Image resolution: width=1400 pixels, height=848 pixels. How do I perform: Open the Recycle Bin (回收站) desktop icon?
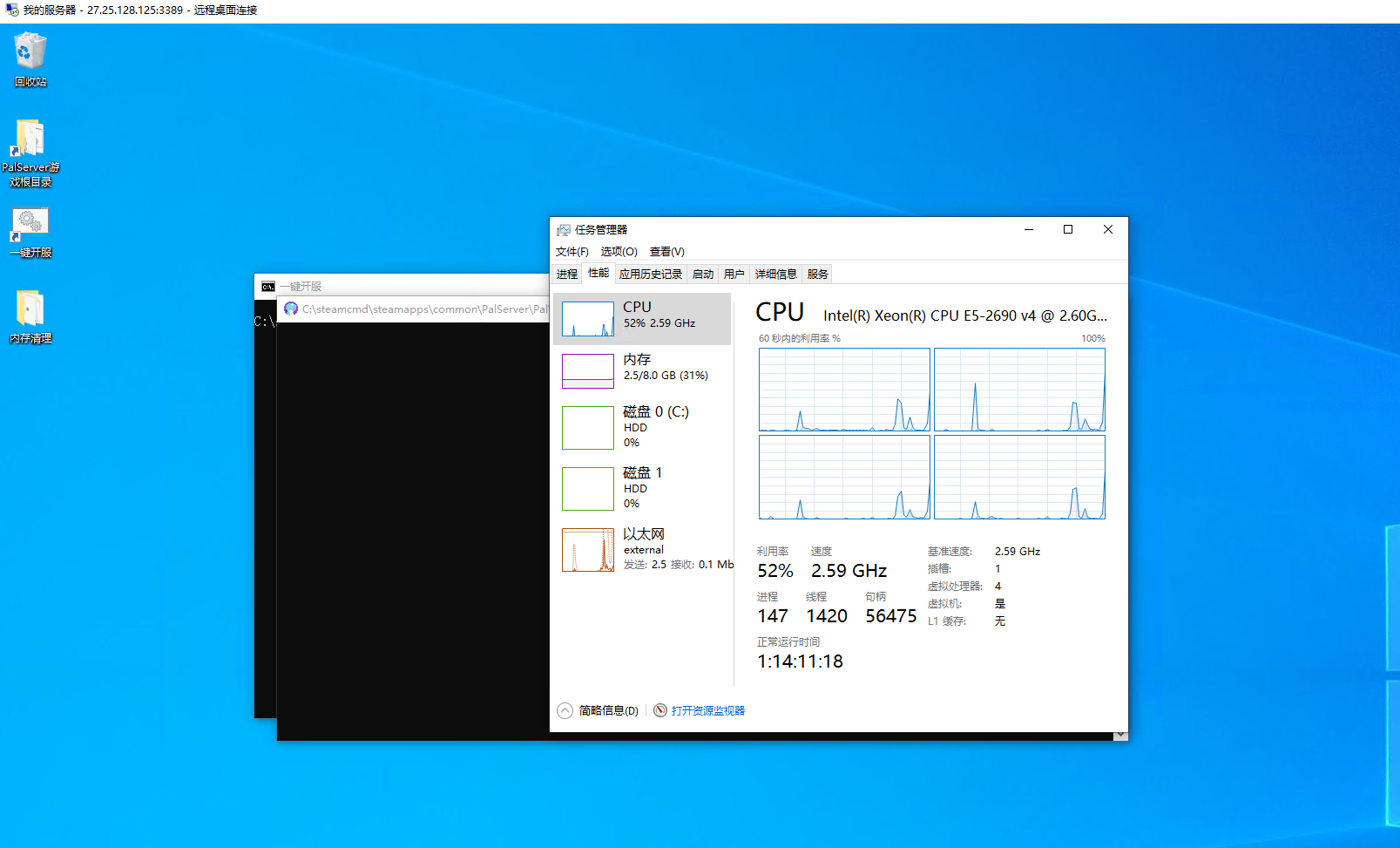30,59
